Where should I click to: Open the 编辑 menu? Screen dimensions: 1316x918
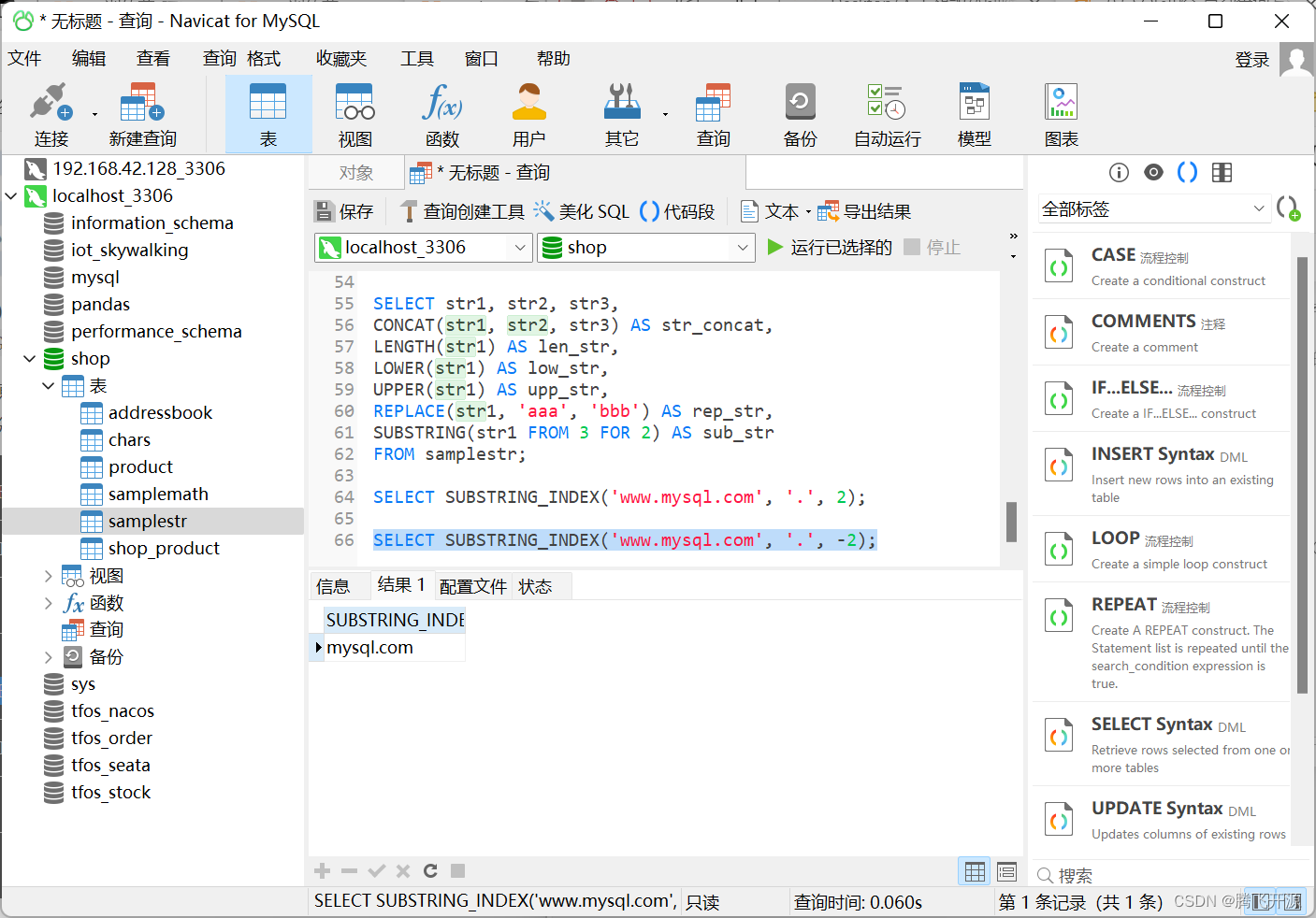click(89, 59)
